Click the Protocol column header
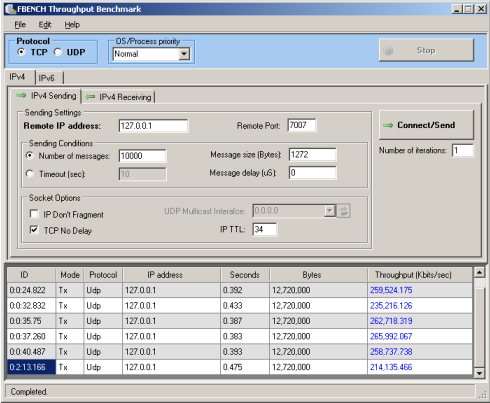This screenshot has width=490, height=403. pyautogui.click(x=103, y=275)
